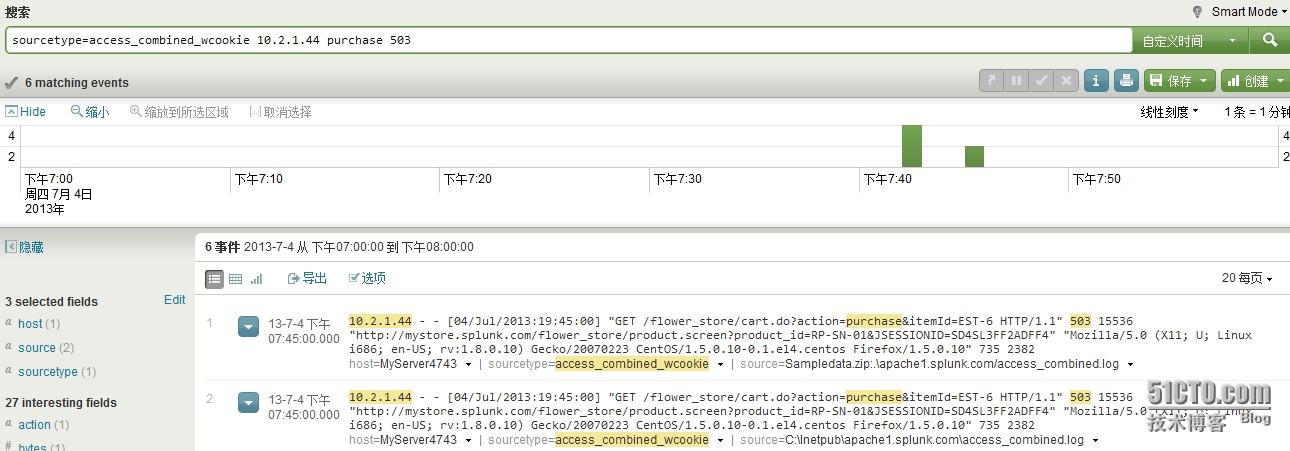Click event 1 timestamp 13-7-4 下午 07:45:00.000
Image resolution: width=1290 pixels, height=451 pixels.
pos(304,331)
